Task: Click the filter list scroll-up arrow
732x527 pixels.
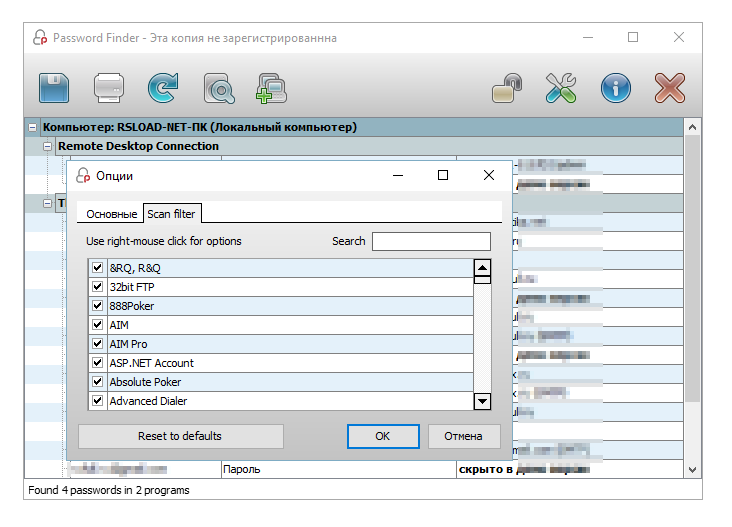Action: pos(482,267)
